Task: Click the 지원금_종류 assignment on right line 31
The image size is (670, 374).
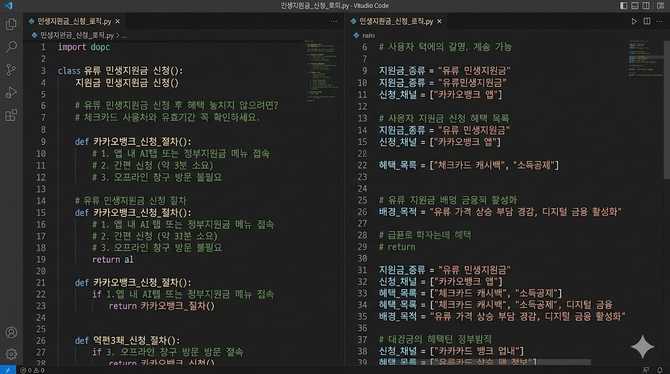Action: point(445,270)
